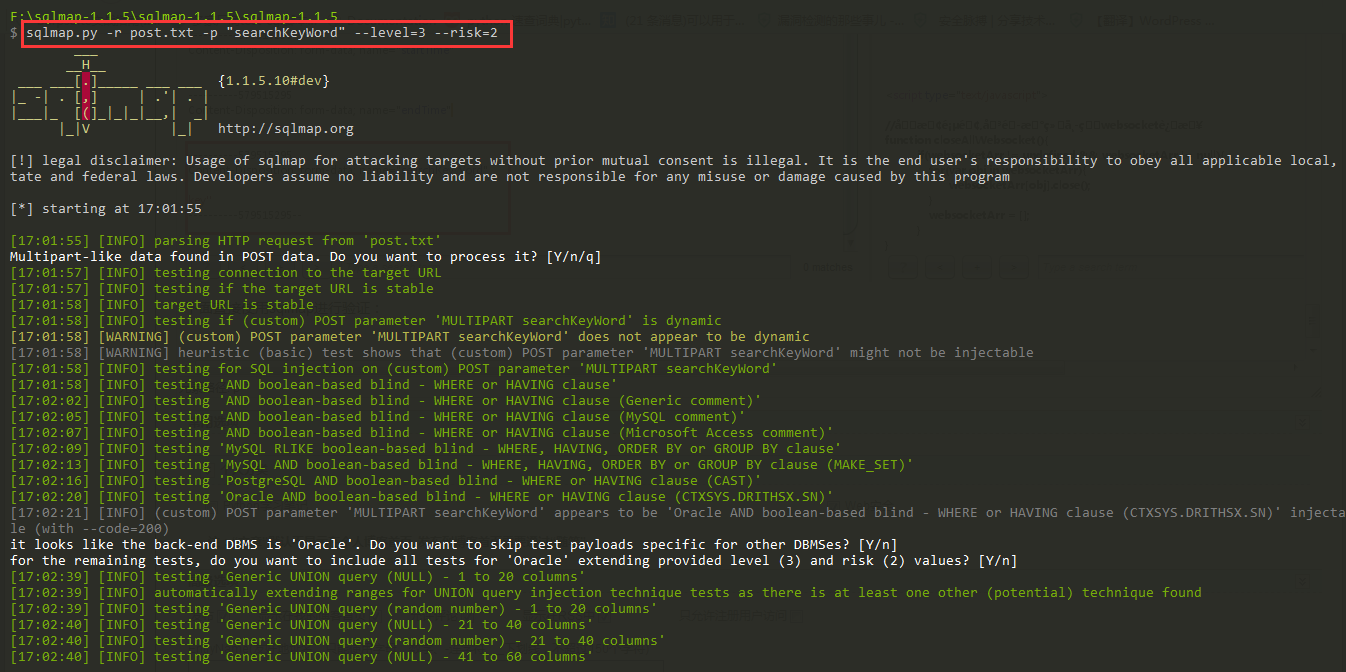
Task: Open the http://sqlmap.org link
Action: [285, 129]
